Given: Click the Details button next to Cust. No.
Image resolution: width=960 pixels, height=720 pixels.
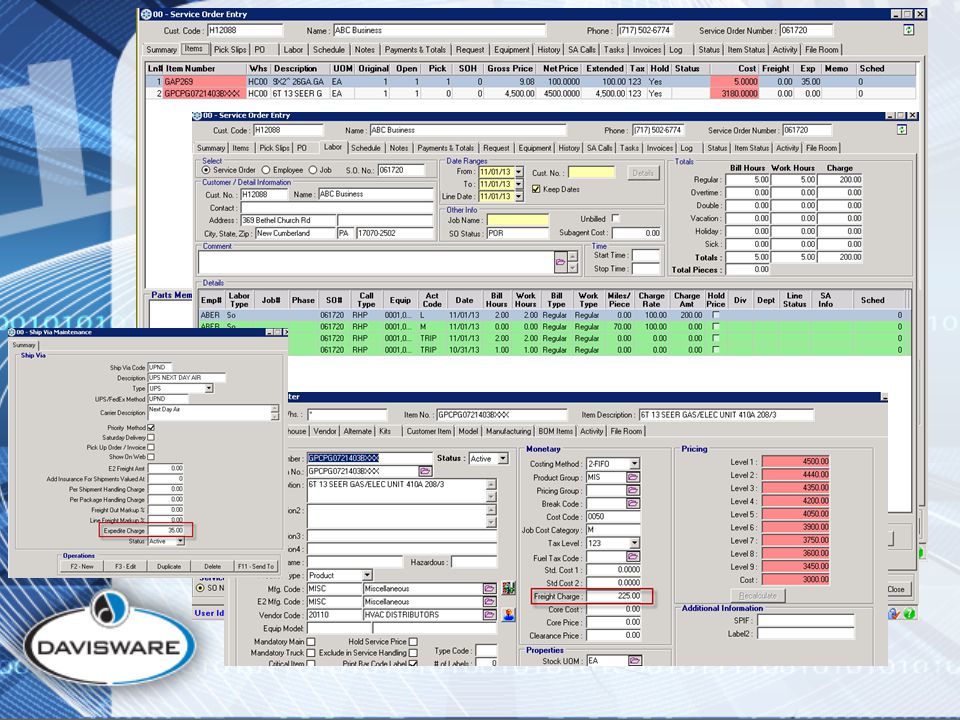Looking at the screenshot, I should [x=643, y=173].
